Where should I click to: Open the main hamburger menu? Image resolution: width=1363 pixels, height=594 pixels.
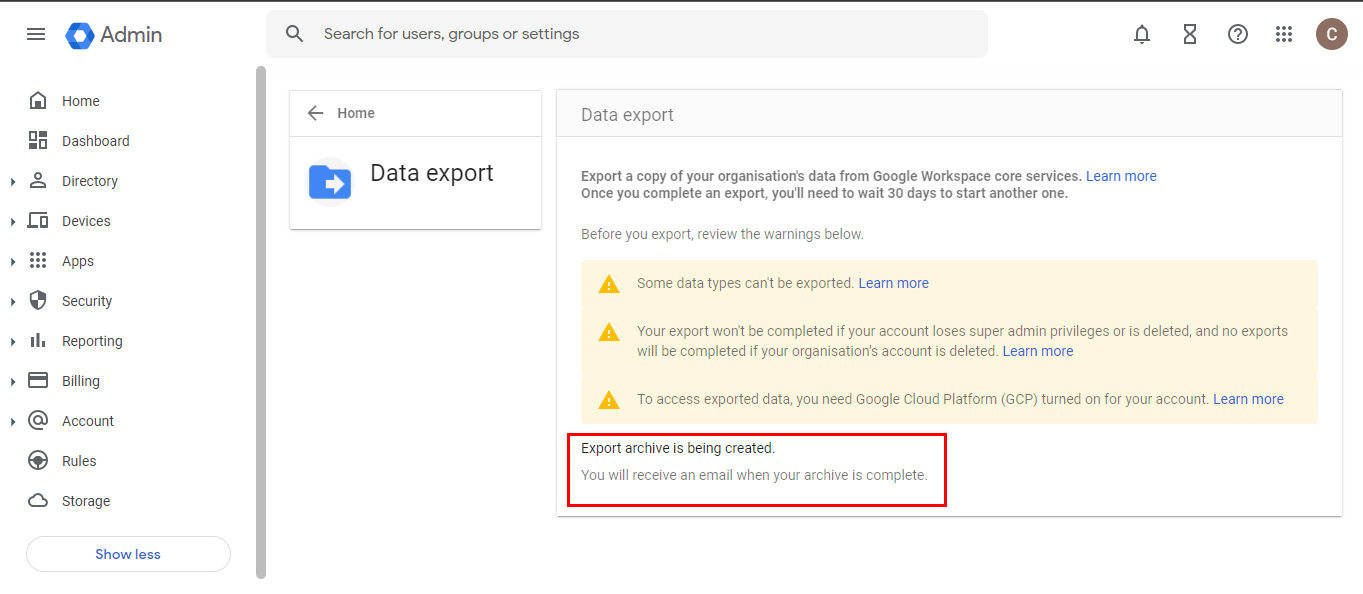[x=36, y=34]
